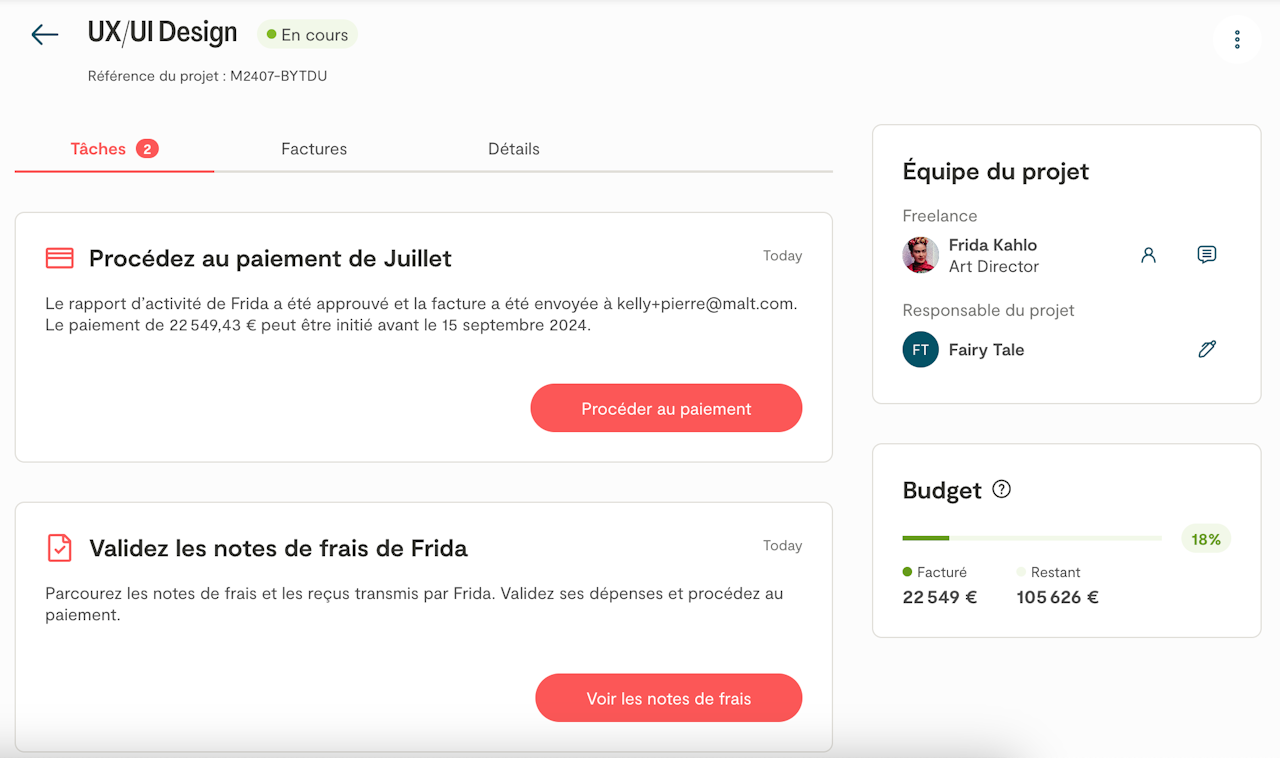
Task: Click the Frida Kahlo name link
Action: point(993,245)
